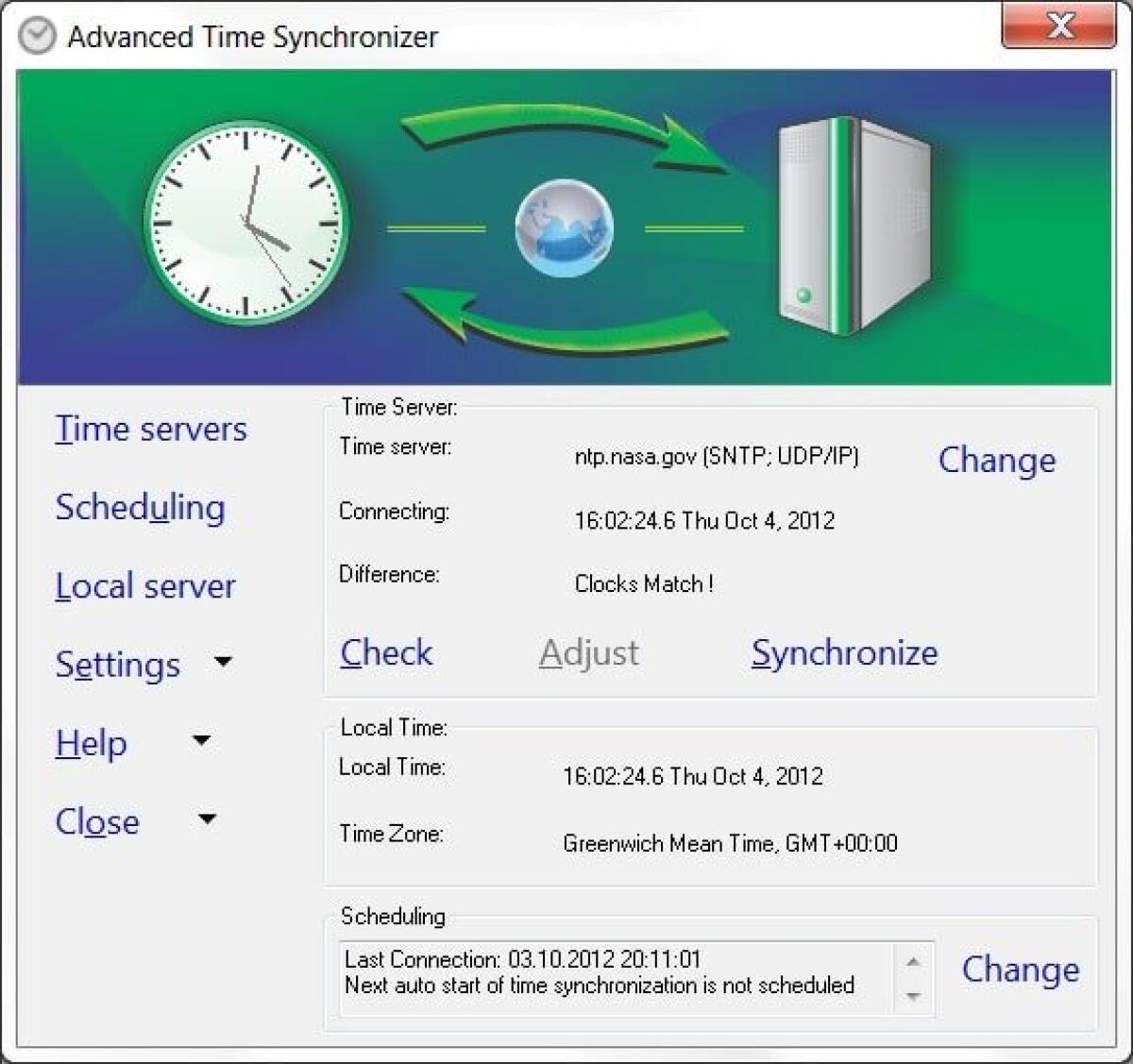Check the time difference with the server

(x=386, y=652)
